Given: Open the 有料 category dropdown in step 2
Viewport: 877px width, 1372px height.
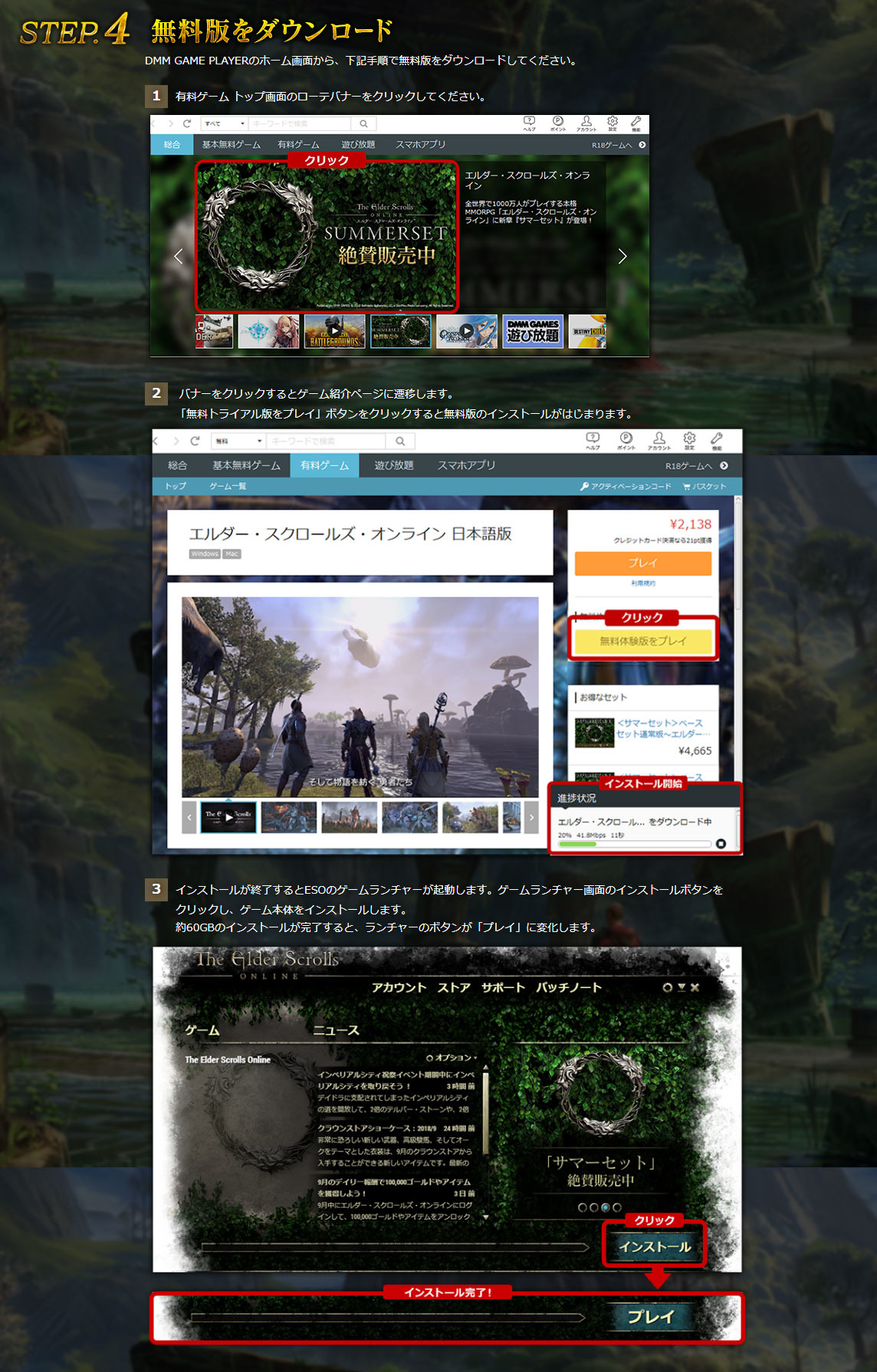Looking at the screenshot, I should click(238, 441).
